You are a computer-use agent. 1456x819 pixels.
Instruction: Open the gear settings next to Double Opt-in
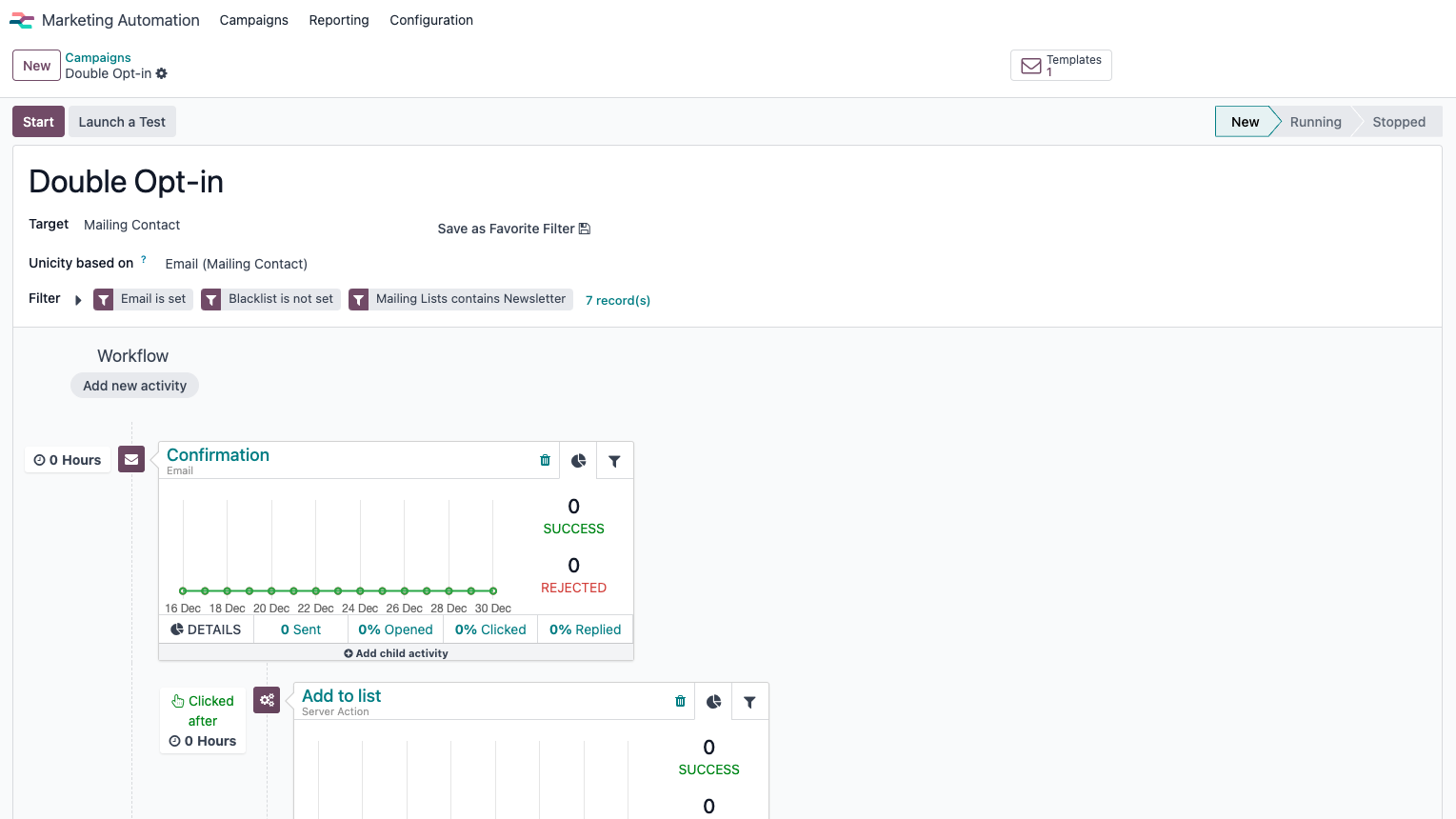tap(162, 73)
